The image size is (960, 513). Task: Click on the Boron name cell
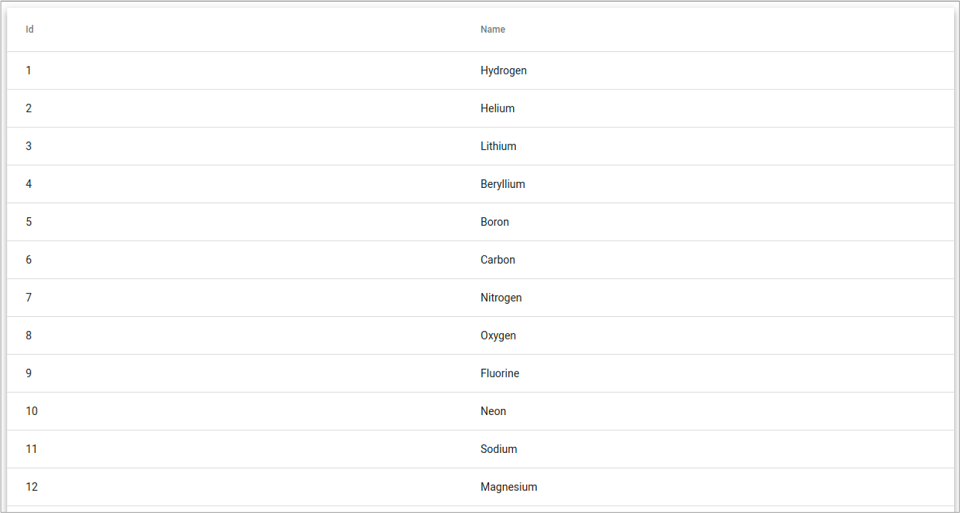pyautogui.click(x=494, y=222)
